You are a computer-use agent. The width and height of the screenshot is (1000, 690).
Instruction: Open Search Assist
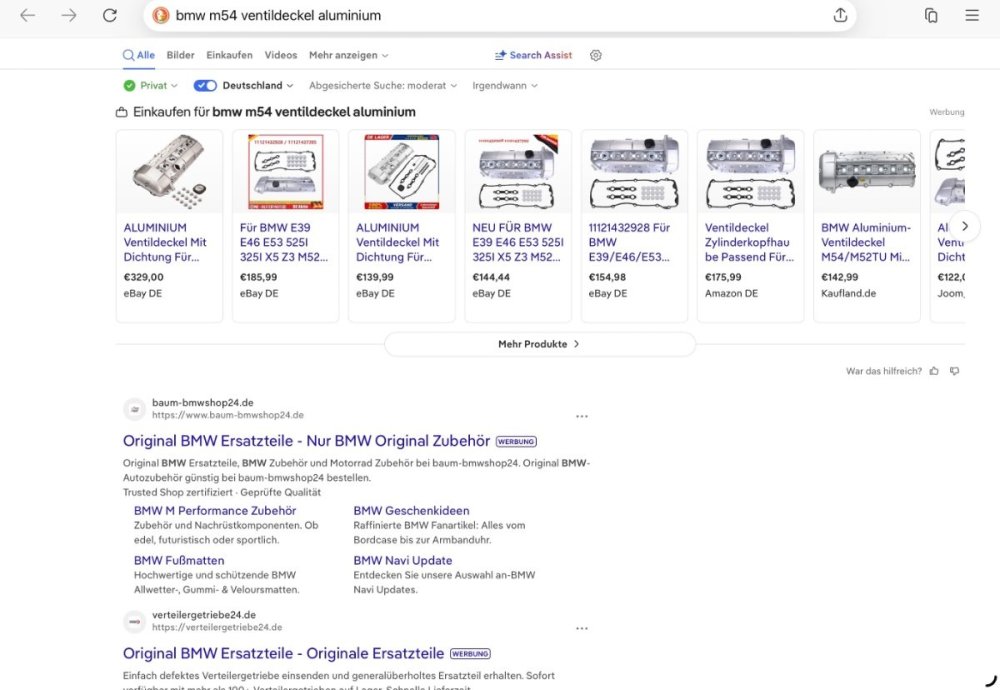coord(534,55)
